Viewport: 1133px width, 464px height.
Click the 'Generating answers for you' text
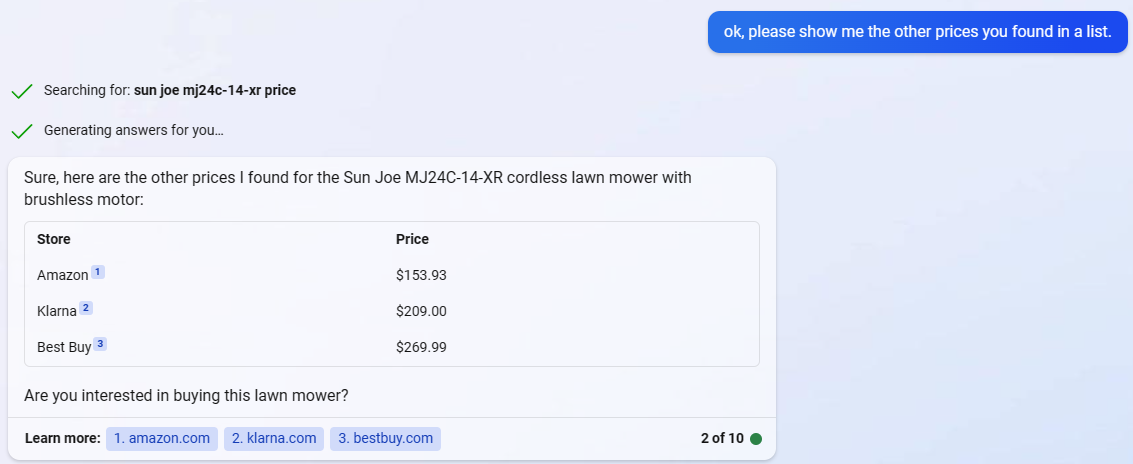[x=134, y=131]
